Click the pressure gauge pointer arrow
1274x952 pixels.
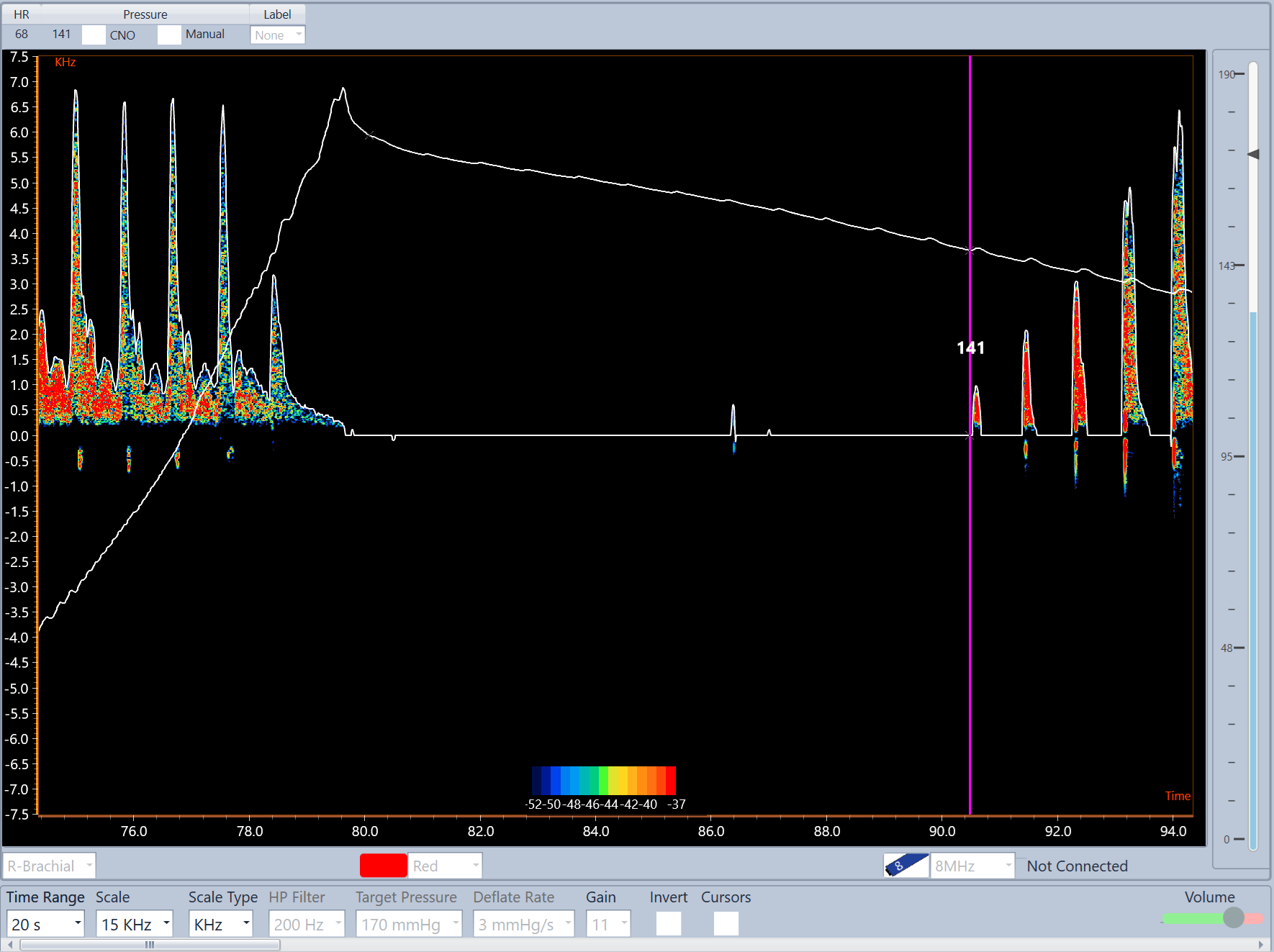1253,154
